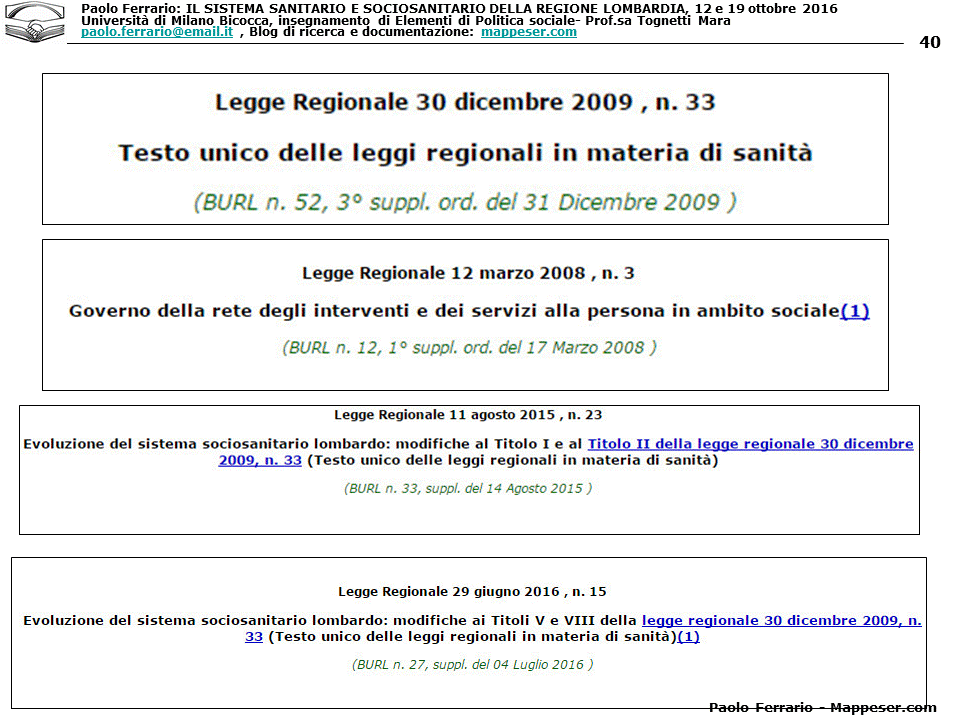Select heading 'Legge Regionale 29 giugno 2016, n. 15'
Viewport: 960px width, 720px height.
(x=472, y=592)
